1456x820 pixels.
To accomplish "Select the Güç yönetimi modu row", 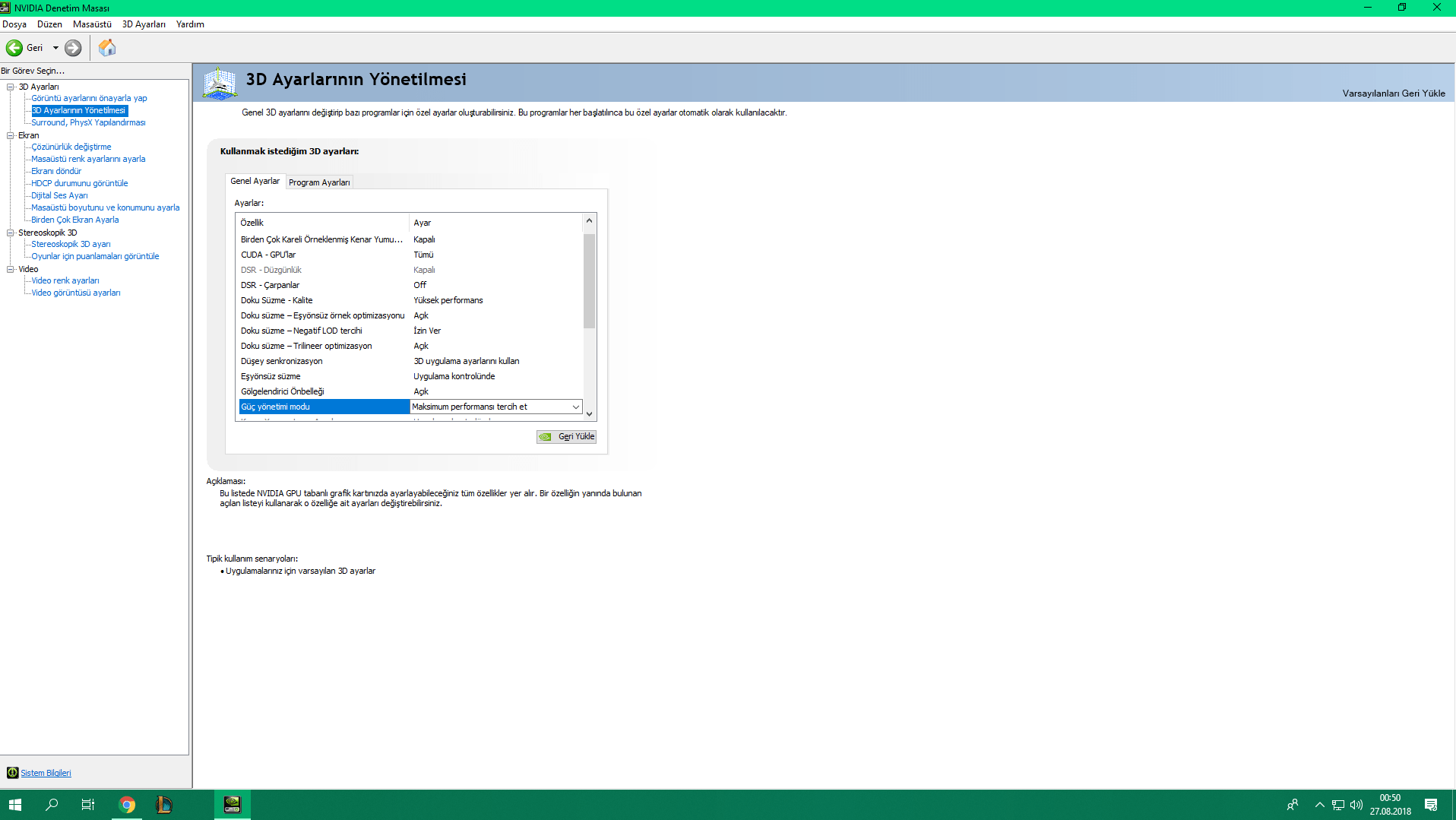I will [324, 407].
